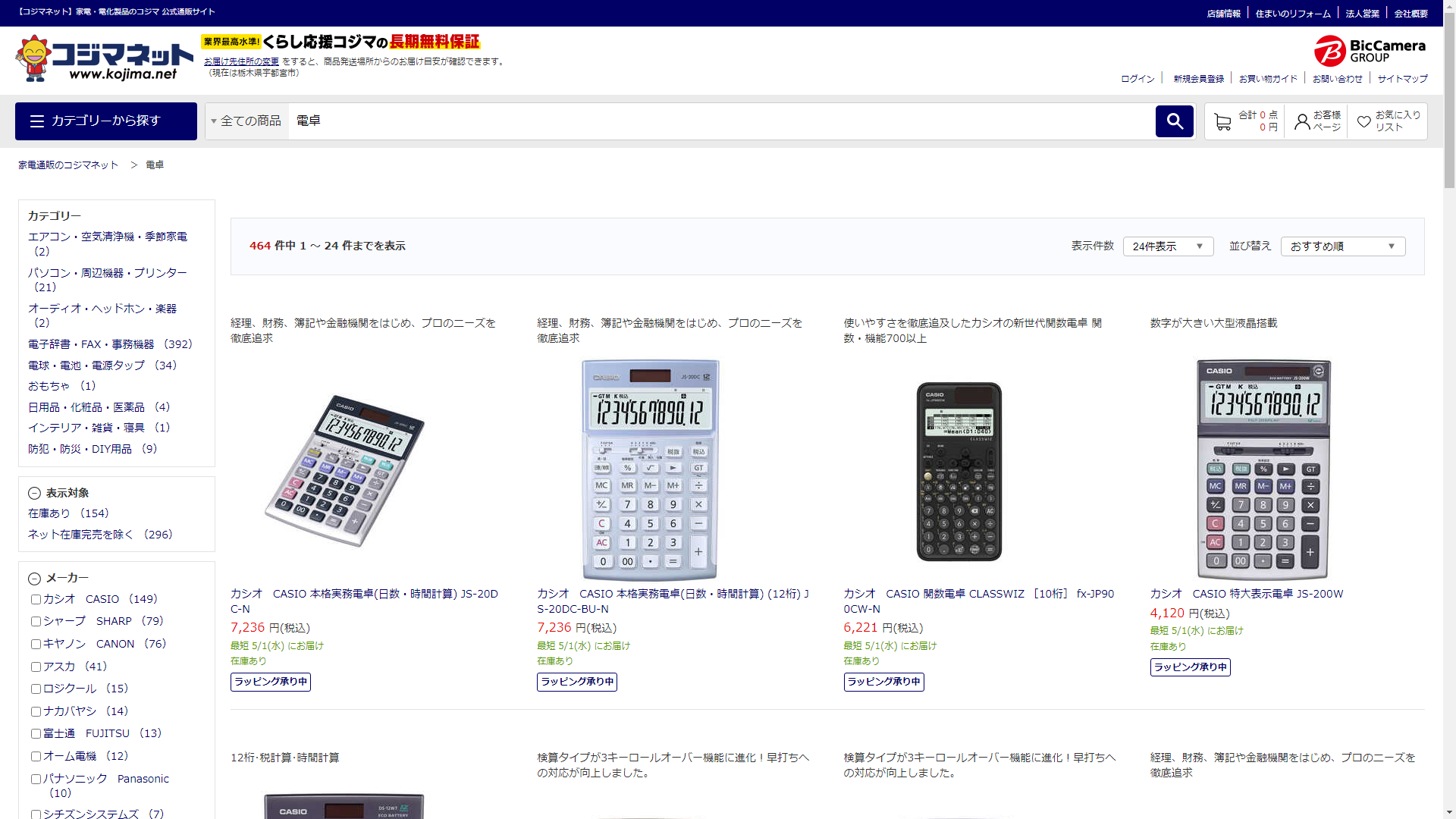Open the hamburger category menu button

point(106,121)
